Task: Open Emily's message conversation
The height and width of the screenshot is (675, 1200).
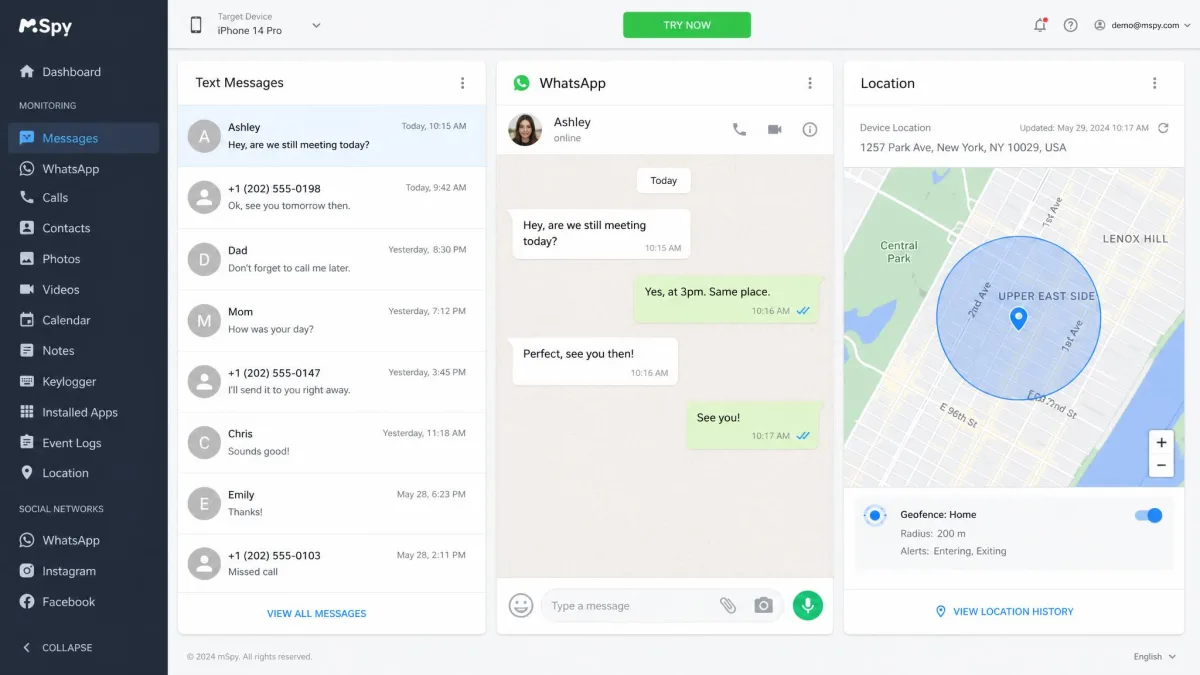Action: 331,503
